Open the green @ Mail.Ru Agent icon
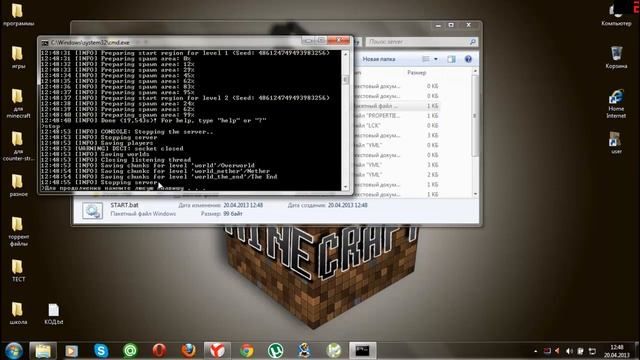Screen dimensions: 640x360 (x=130, y=351)
